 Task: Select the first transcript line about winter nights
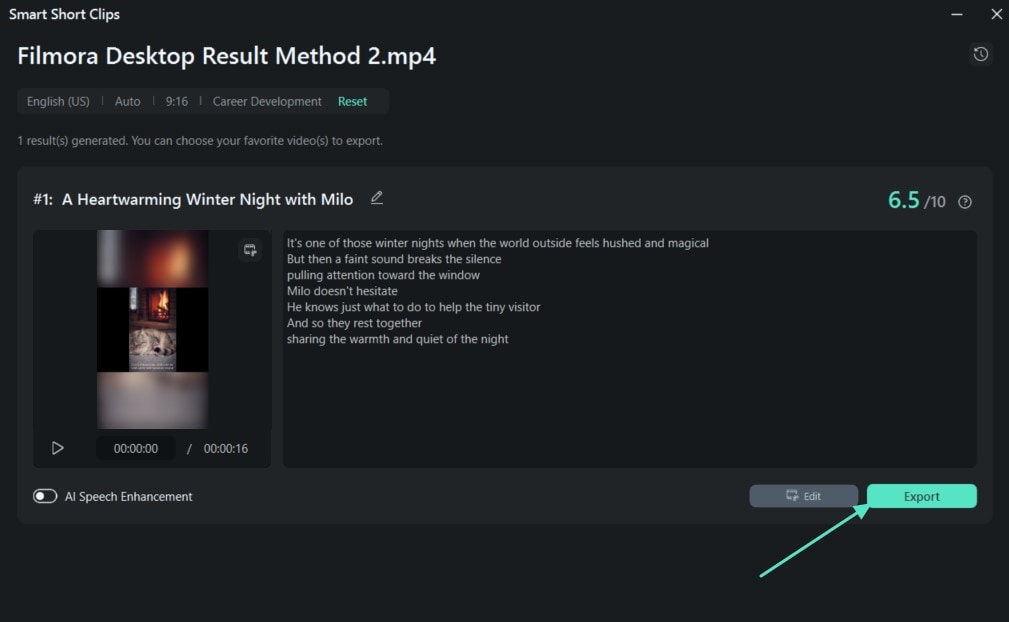point(497,243)
